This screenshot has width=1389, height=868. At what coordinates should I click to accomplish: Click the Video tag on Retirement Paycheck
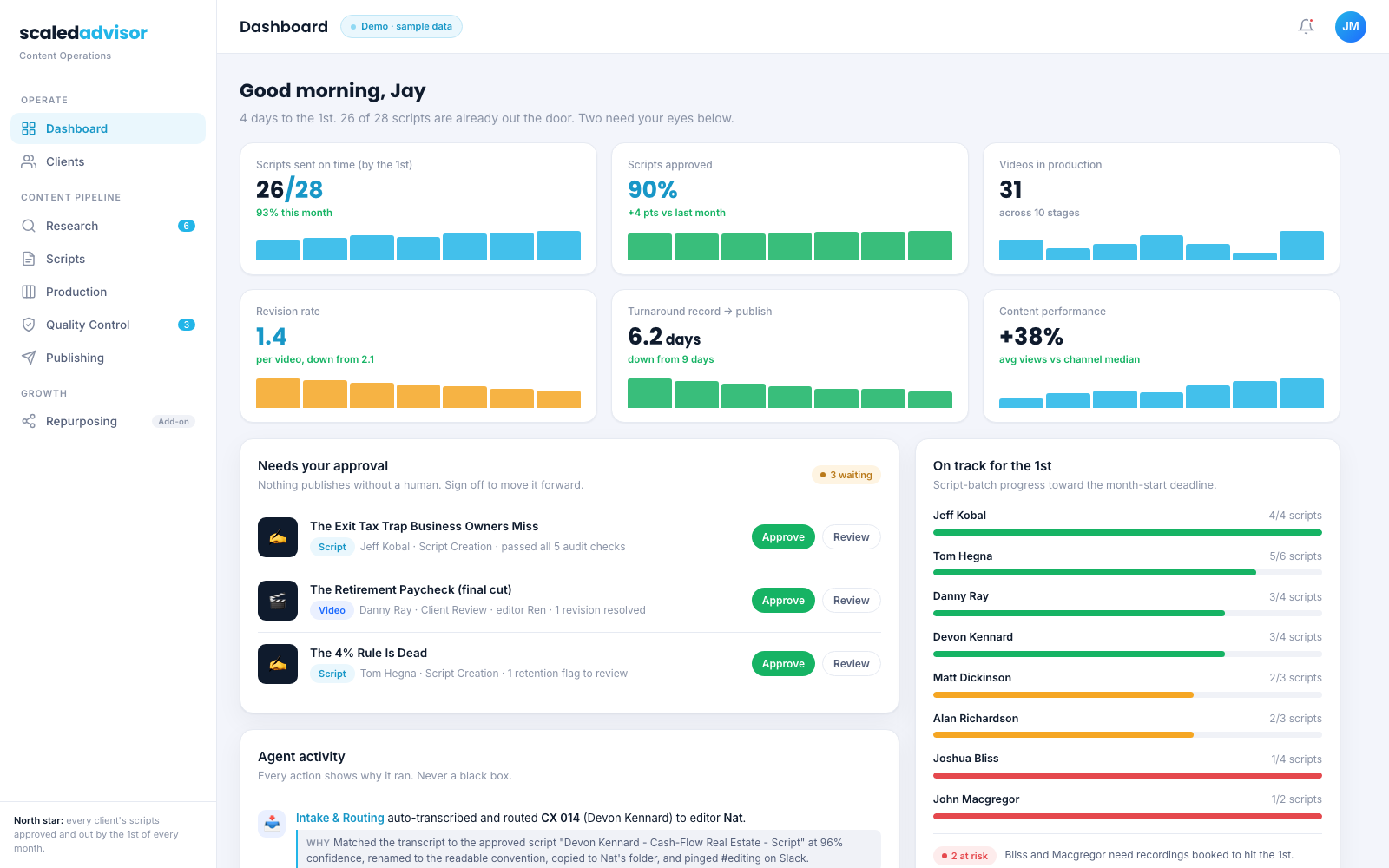coord(332,610)
